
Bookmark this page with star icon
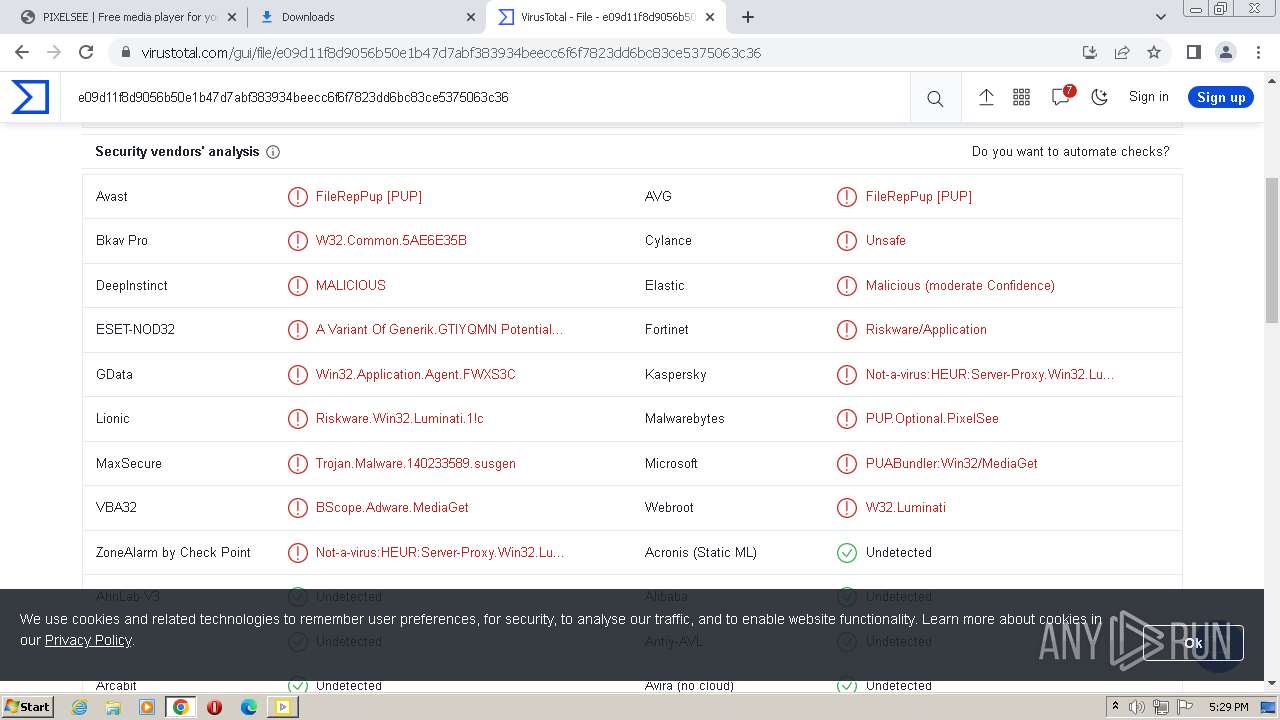(x=1154, y=52)
